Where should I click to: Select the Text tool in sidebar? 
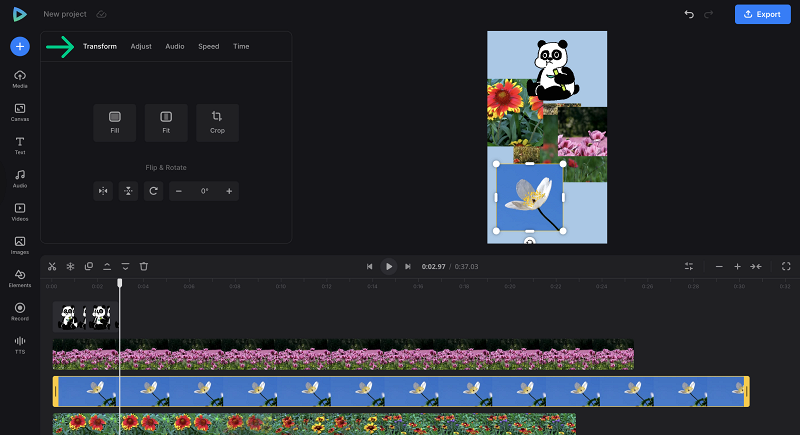click(x=20, y=145)
